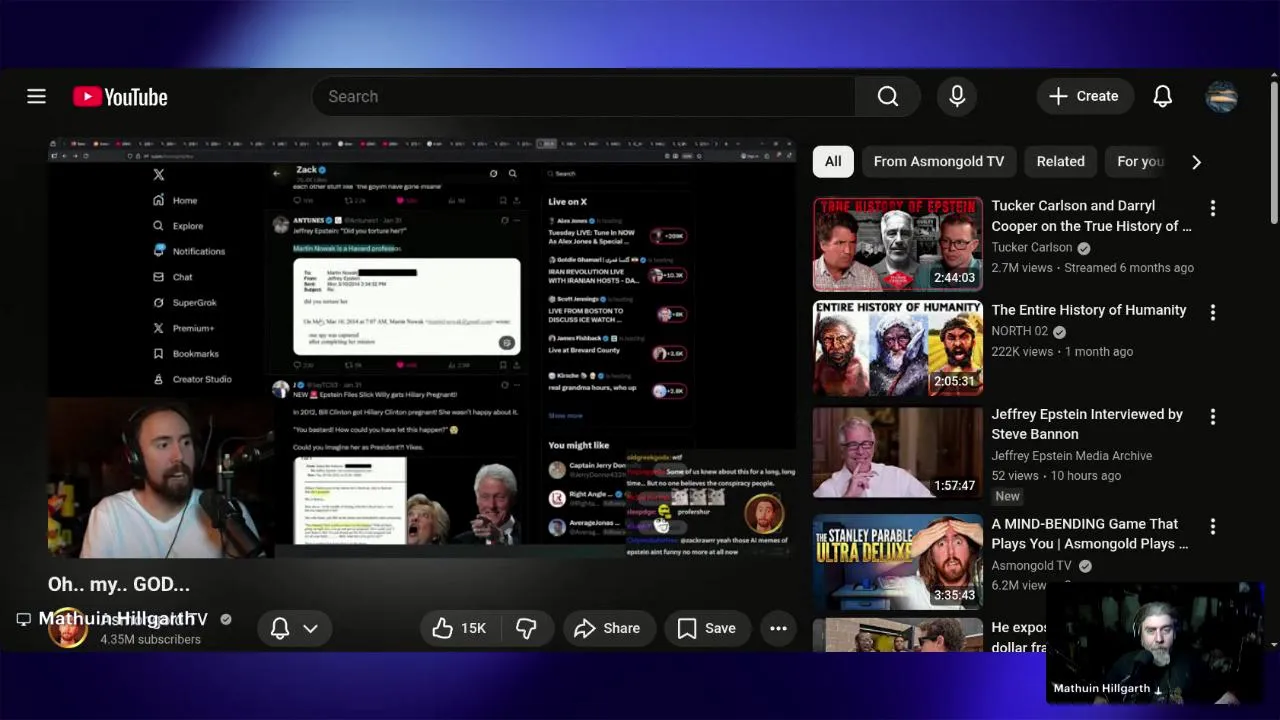1280x720 pixels.
Task: Share the video
Action: (607, 628)
